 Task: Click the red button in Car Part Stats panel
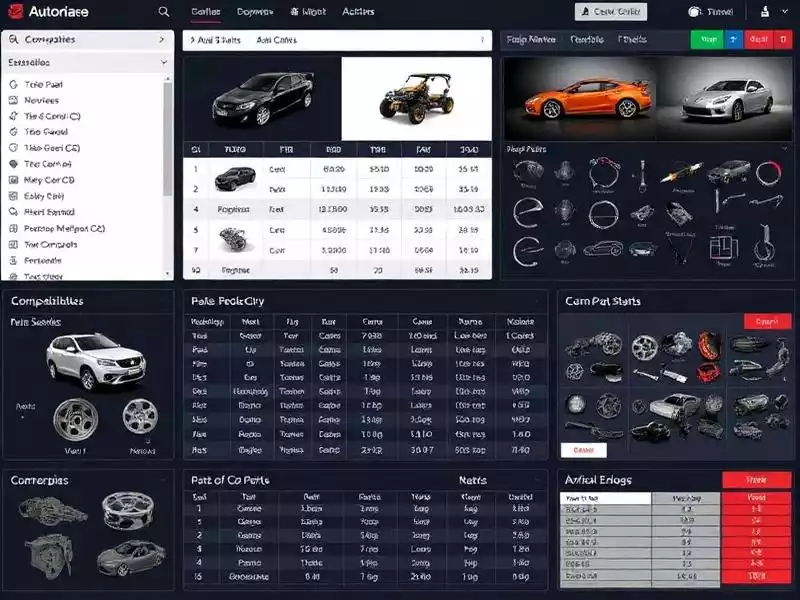[767, 322]
